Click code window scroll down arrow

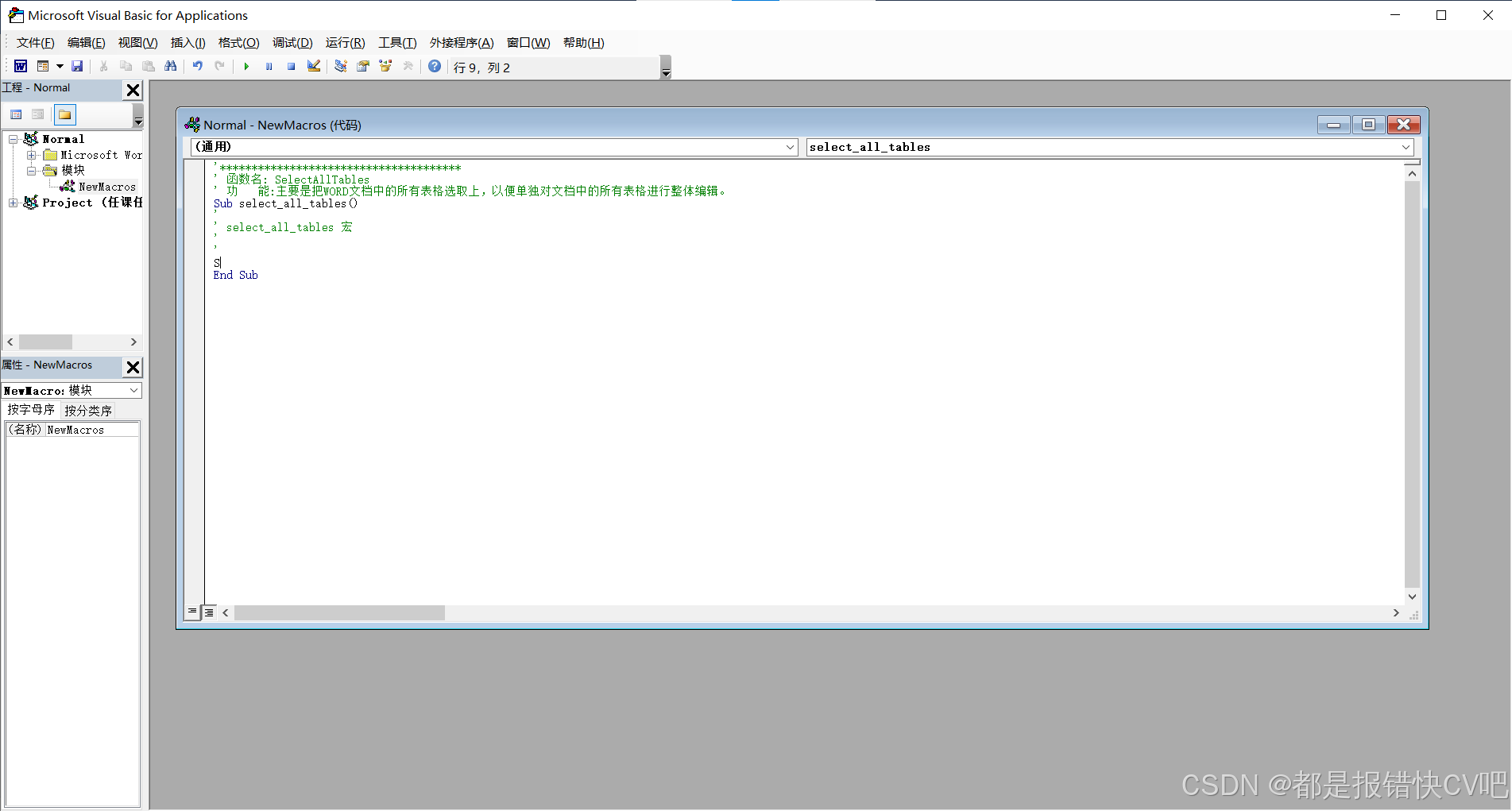tap(1412, 597)
